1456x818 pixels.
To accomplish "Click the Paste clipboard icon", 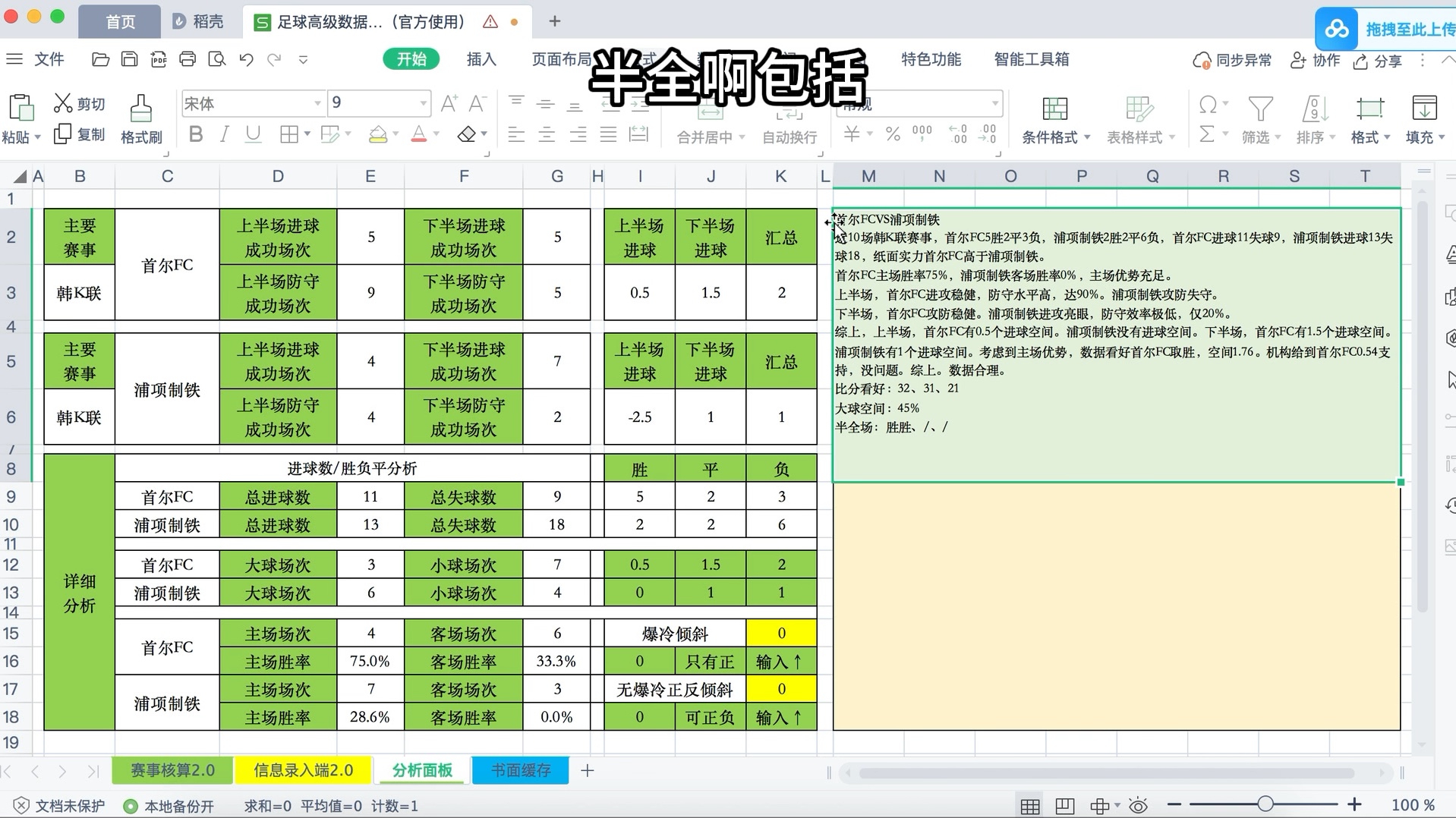I will pyautogui.click(x=20, y=108).
